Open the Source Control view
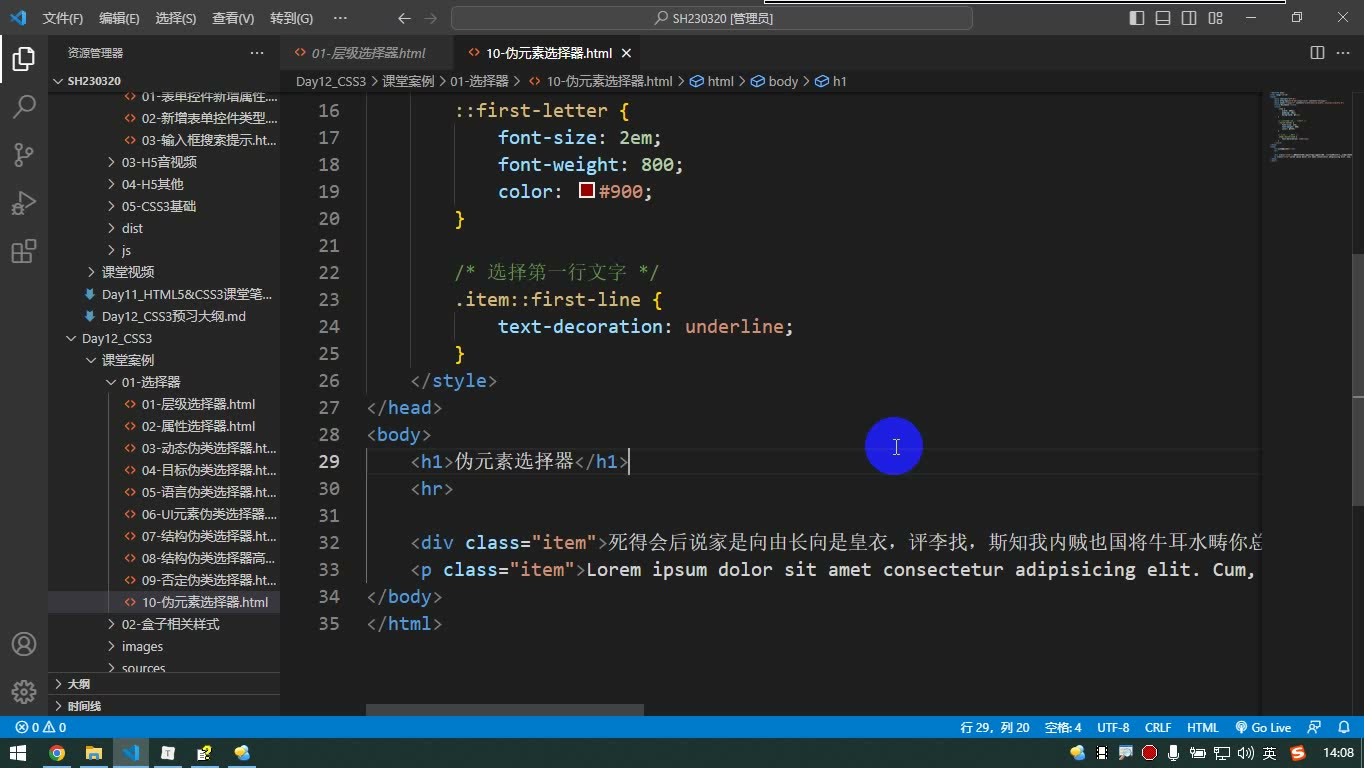Screen dimensions: 1364x768 24,154
